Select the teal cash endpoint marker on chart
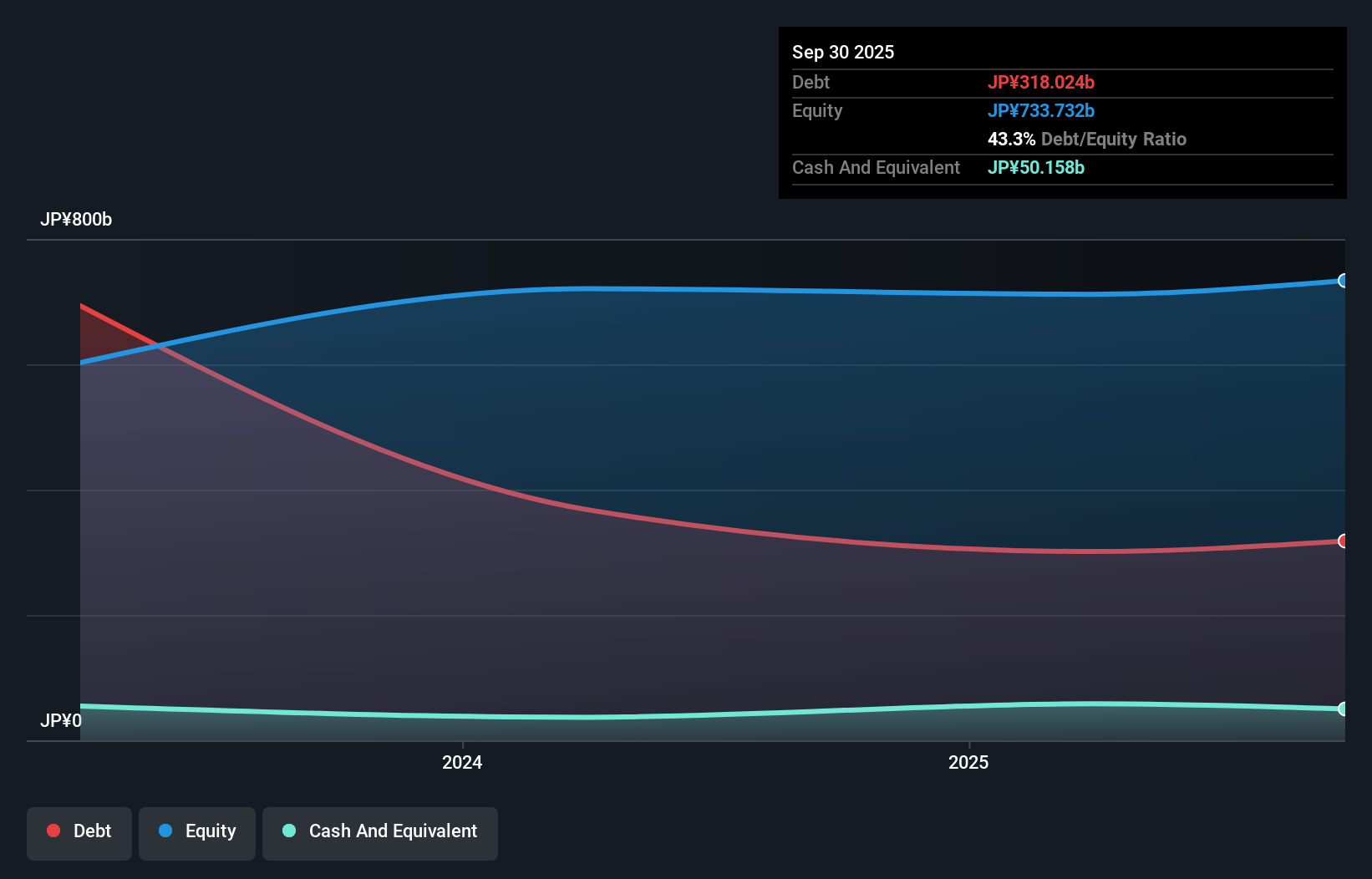 [1343, 709]
